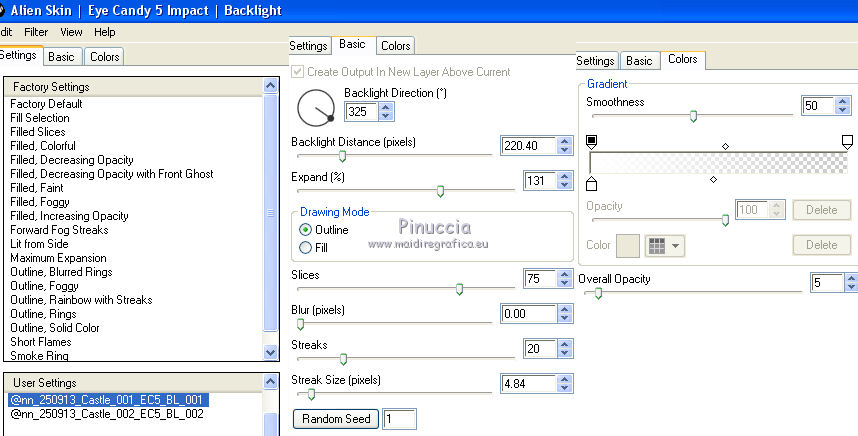Image resolution: width=858 pixels, height=436 pixels.
Task: Click the Backlight Direction spinner arrows
Action: point(386,112)
